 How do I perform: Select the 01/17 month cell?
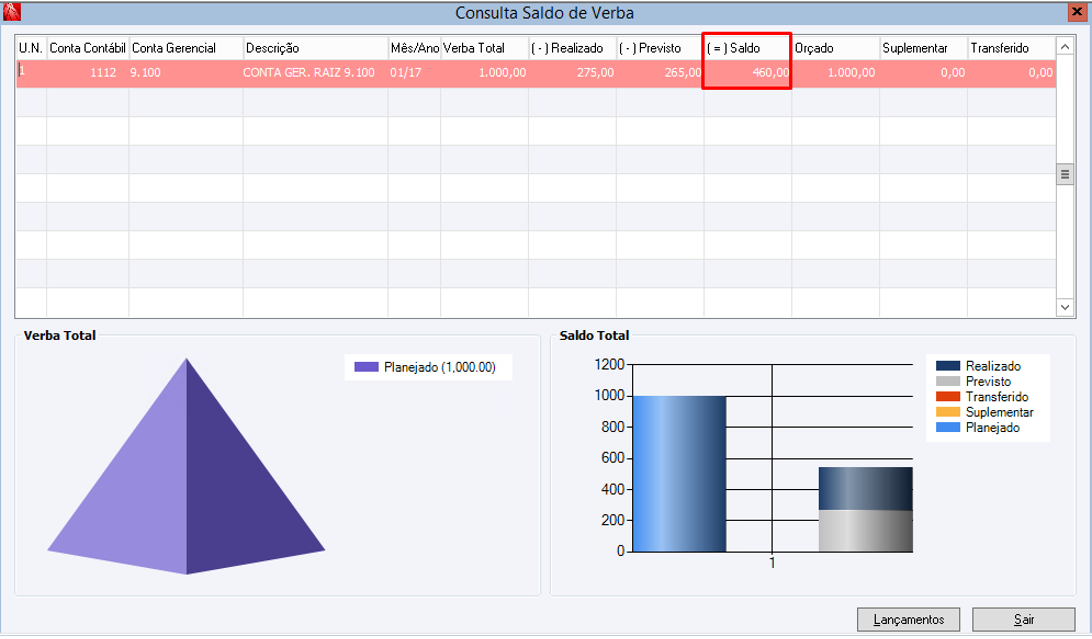click(414, 72)
